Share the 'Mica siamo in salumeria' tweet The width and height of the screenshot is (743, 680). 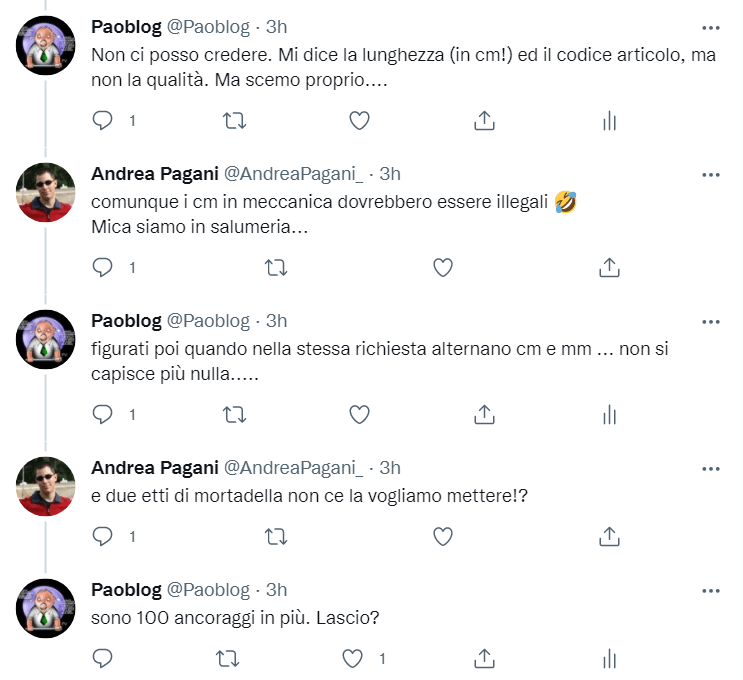point(609,267)
